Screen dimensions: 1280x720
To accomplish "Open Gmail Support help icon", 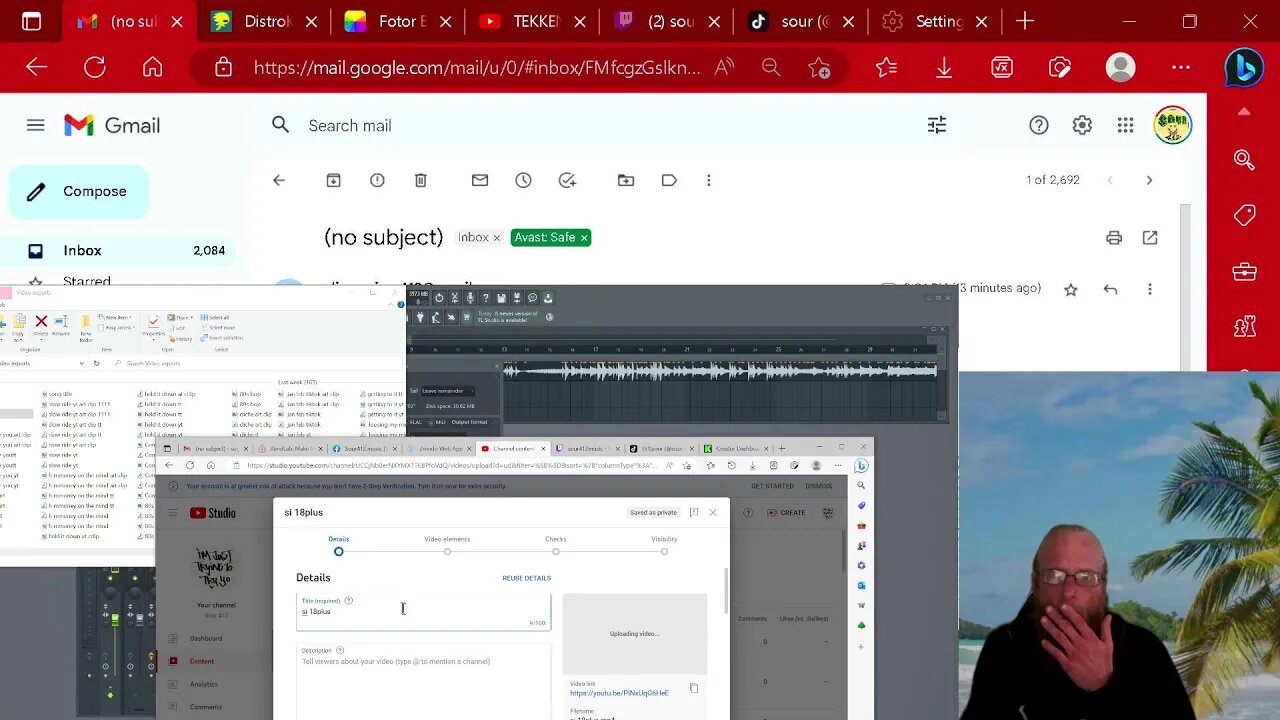I will click(x=1039, y=125).
